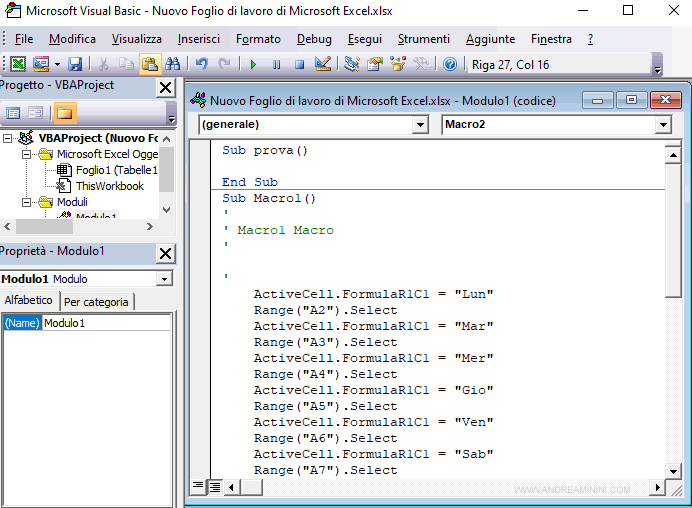
Task: Open Find with the binoculars icon
Action: (x=173, y=64)
